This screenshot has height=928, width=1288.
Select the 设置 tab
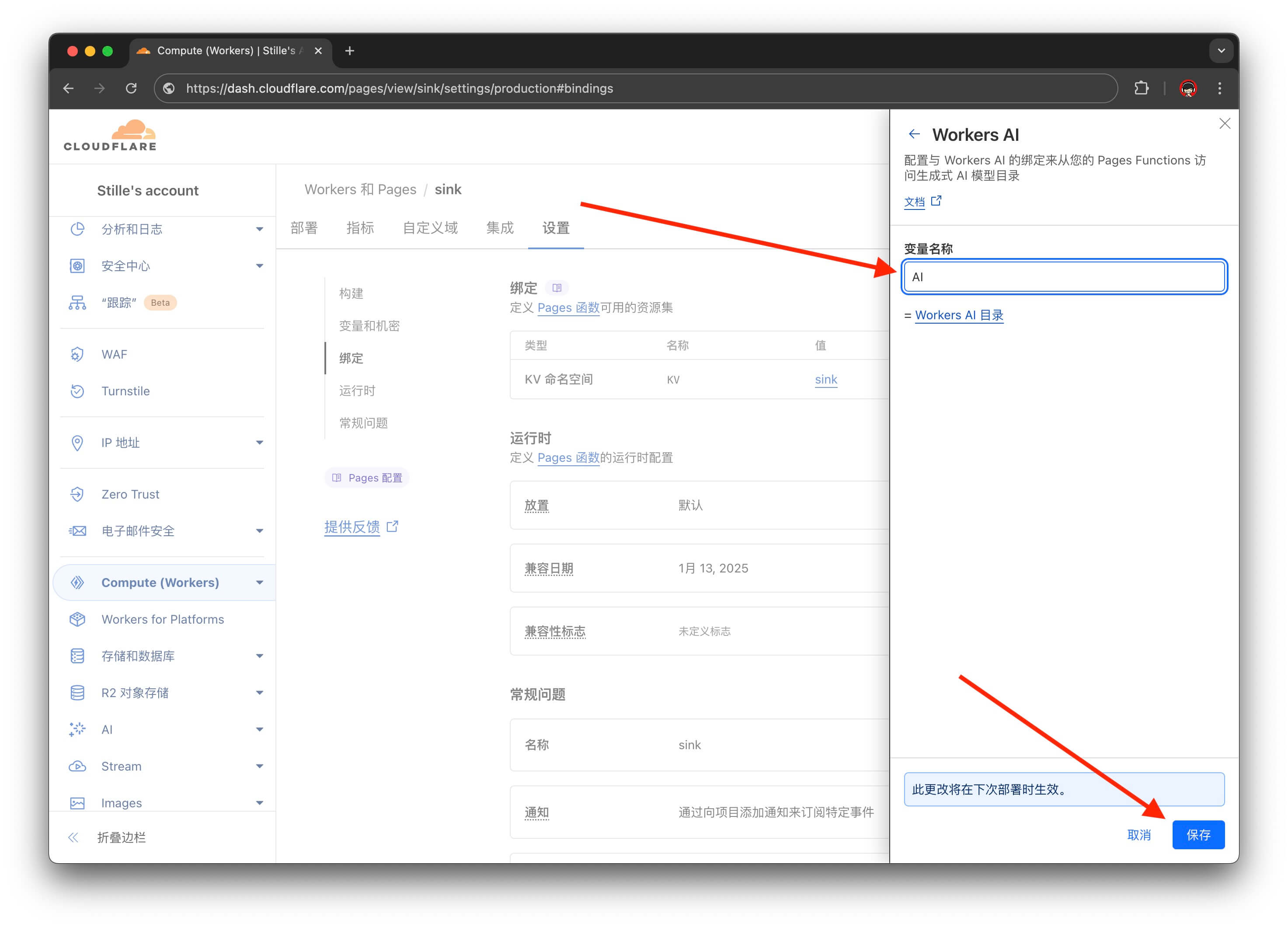[555, 228]
